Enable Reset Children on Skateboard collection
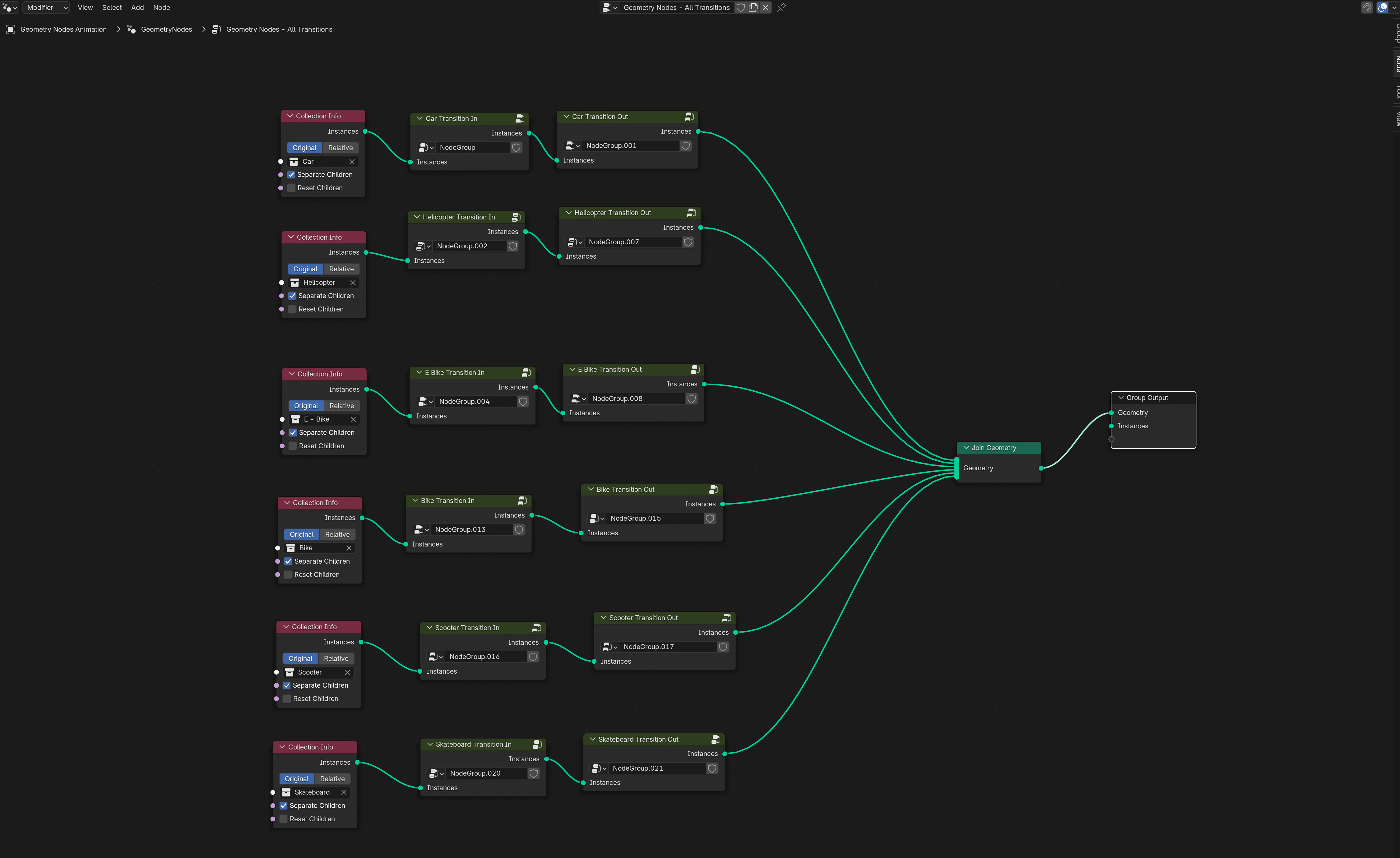The image size is (1400, 858). (284, 819)
